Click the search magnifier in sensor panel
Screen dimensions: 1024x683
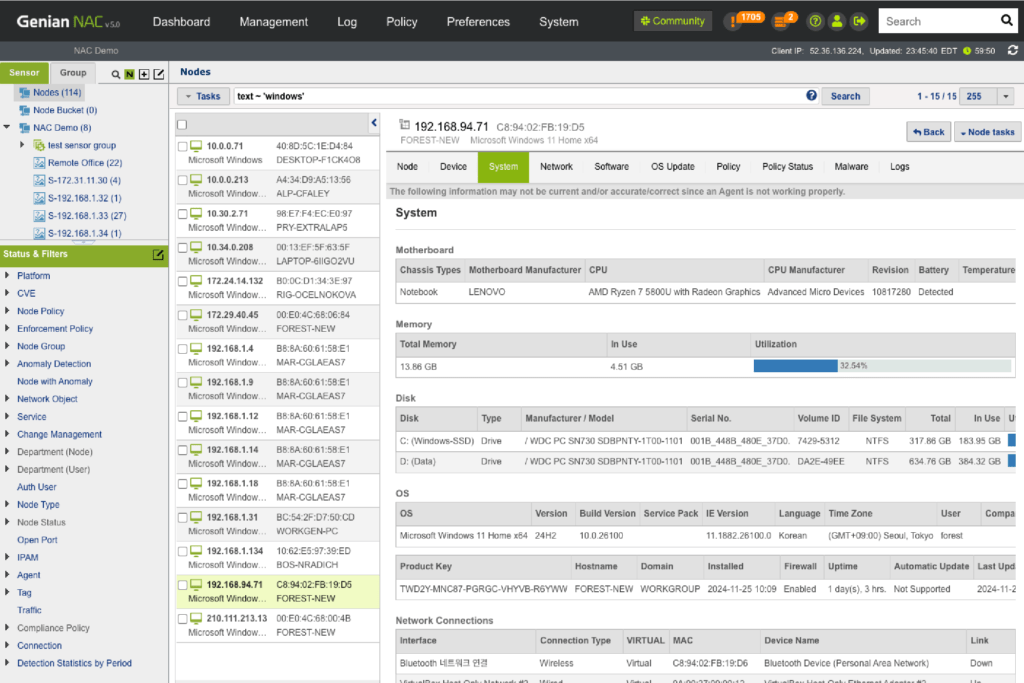coord(116,74)
